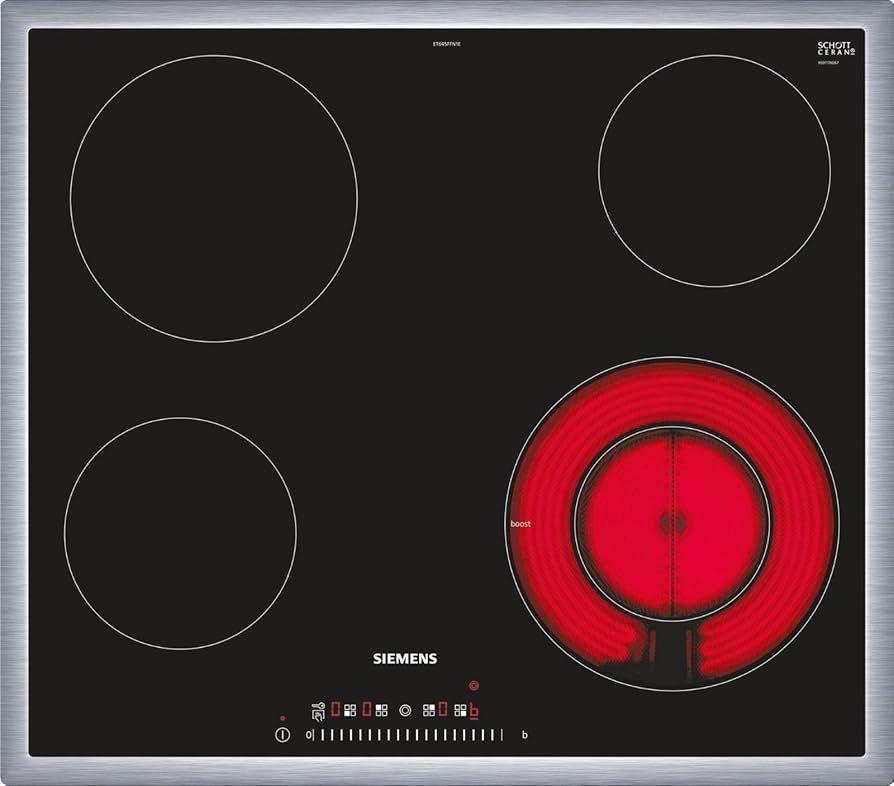Tap the 0 mark on the power slider
The height and width of the screenshot is (786, 894).
coord(307,732)
